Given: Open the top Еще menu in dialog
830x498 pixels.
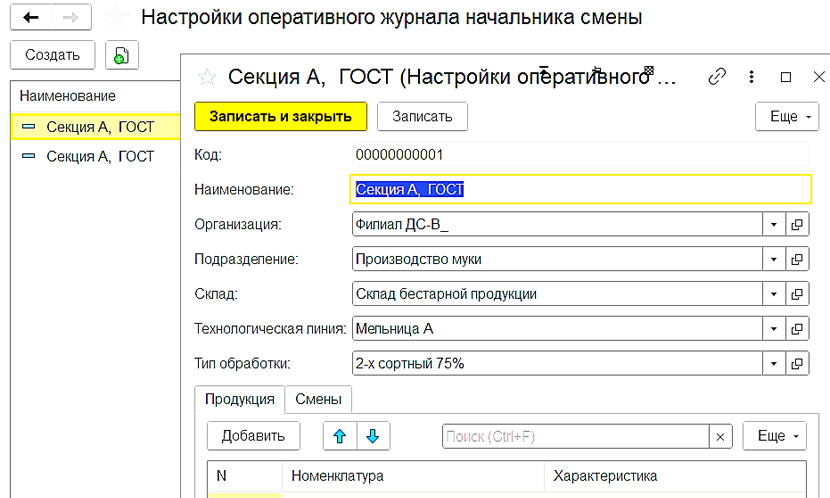Looking at the screenshot, I should point(787,116).
